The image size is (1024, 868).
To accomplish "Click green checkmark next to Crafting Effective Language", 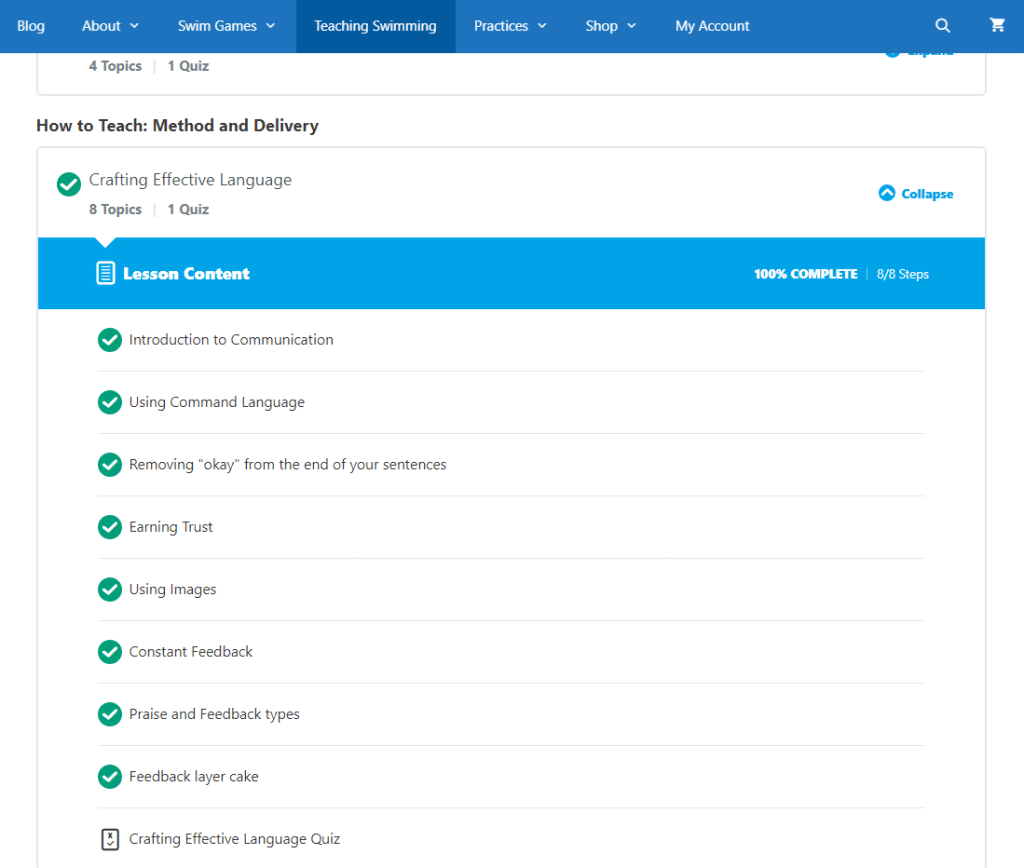I will point(69,184).
